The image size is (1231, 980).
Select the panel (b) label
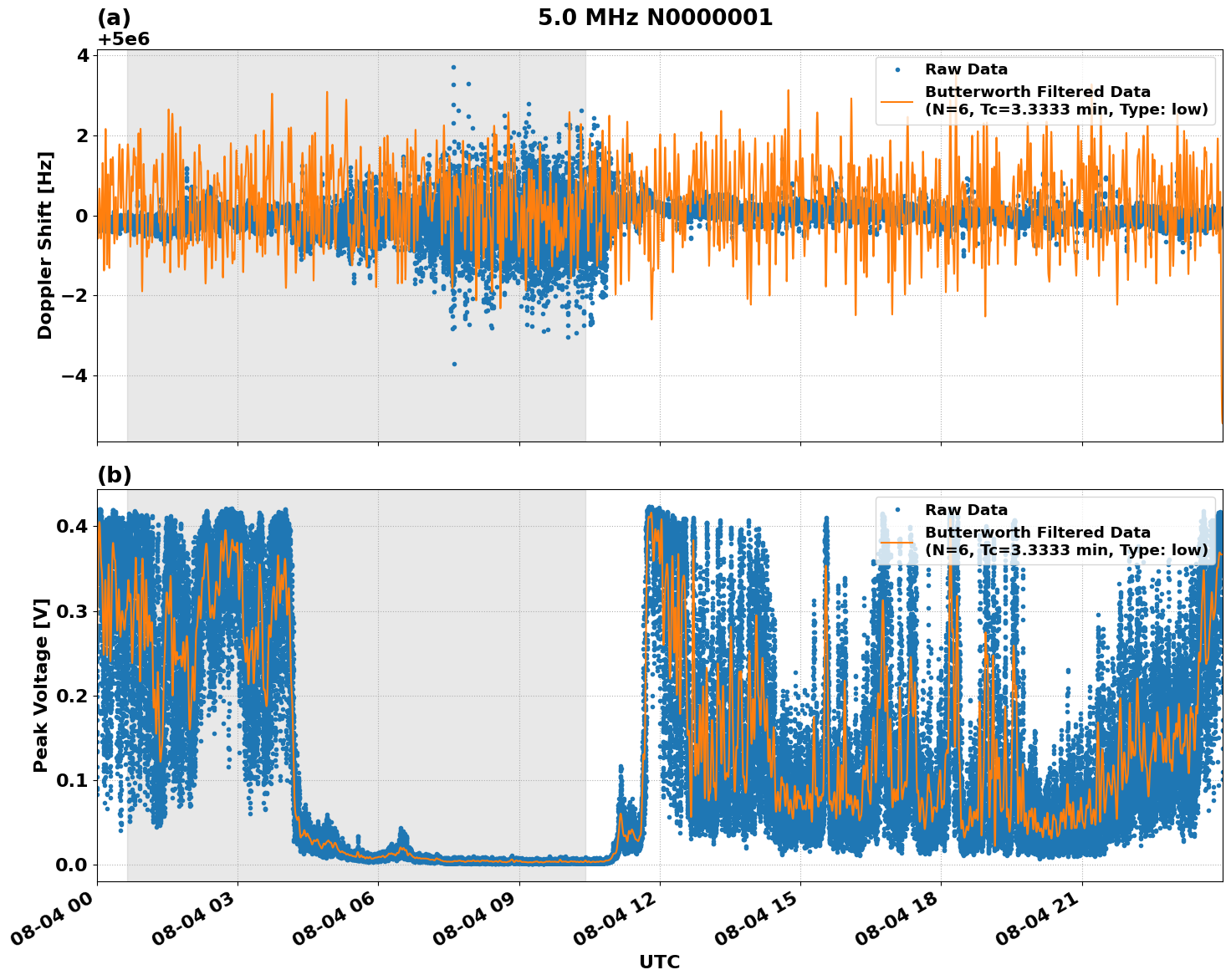[115, 475]
